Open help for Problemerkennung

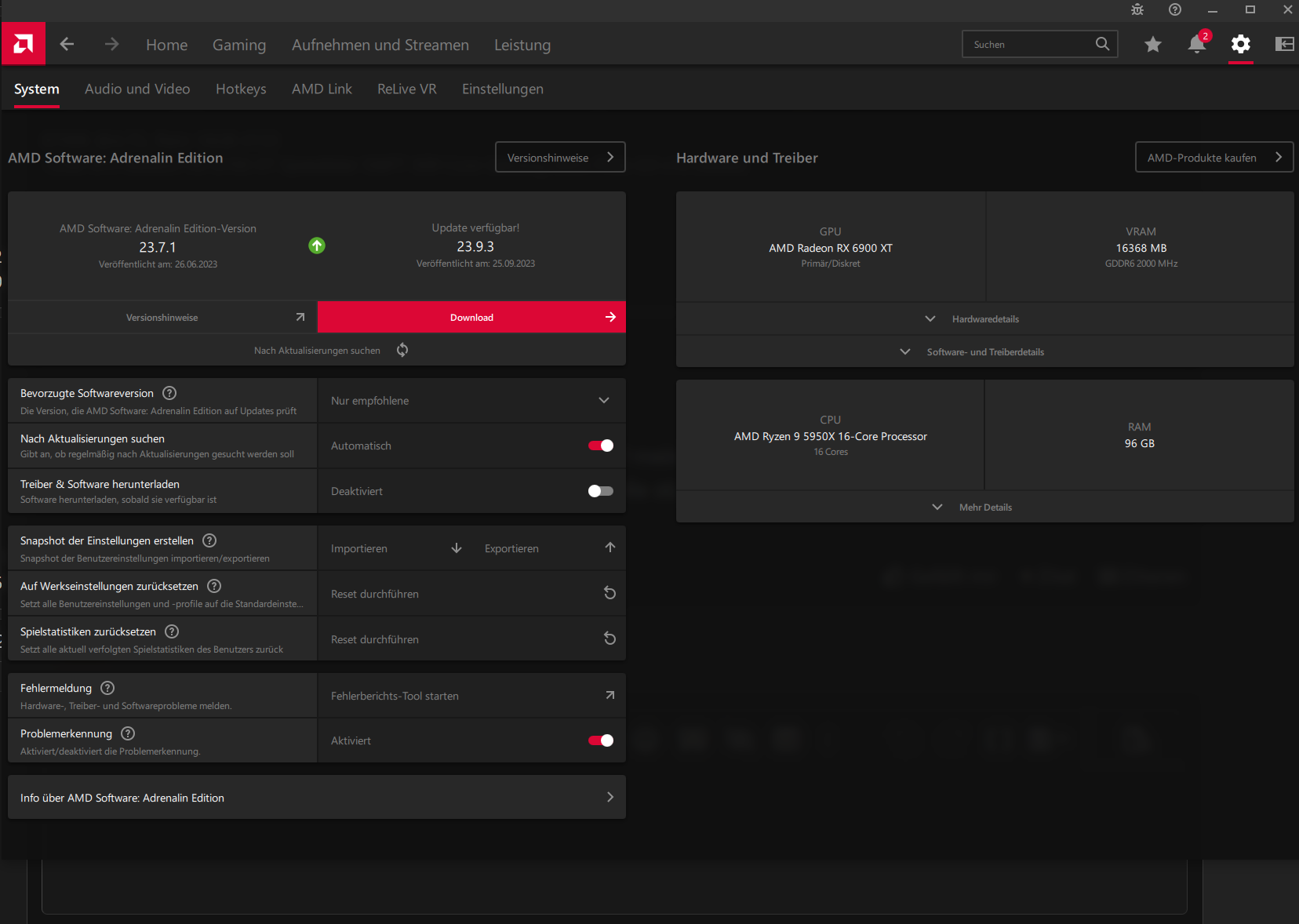[128, 733]
